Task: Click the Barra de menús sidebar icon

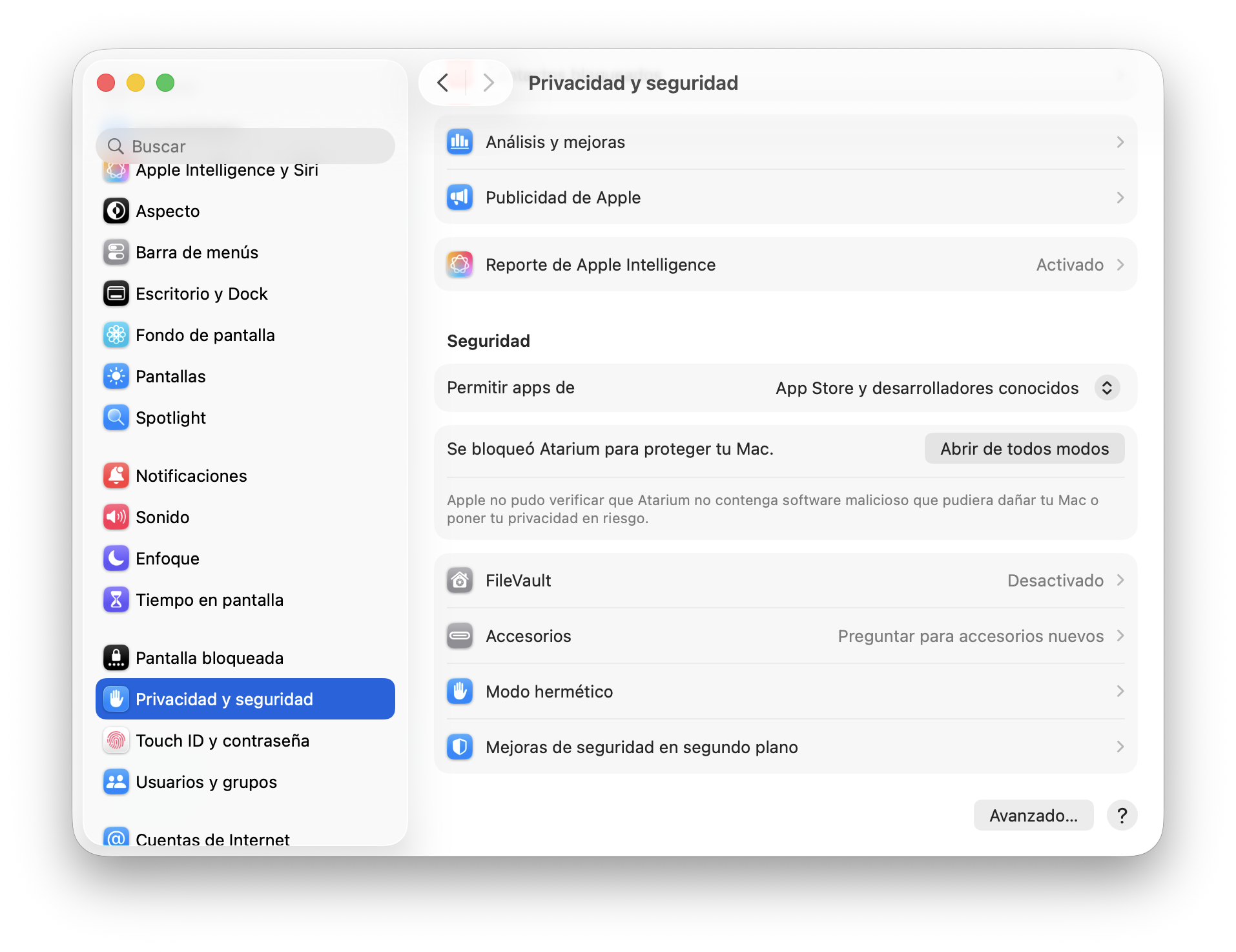Action: click(x=116, y=253)
